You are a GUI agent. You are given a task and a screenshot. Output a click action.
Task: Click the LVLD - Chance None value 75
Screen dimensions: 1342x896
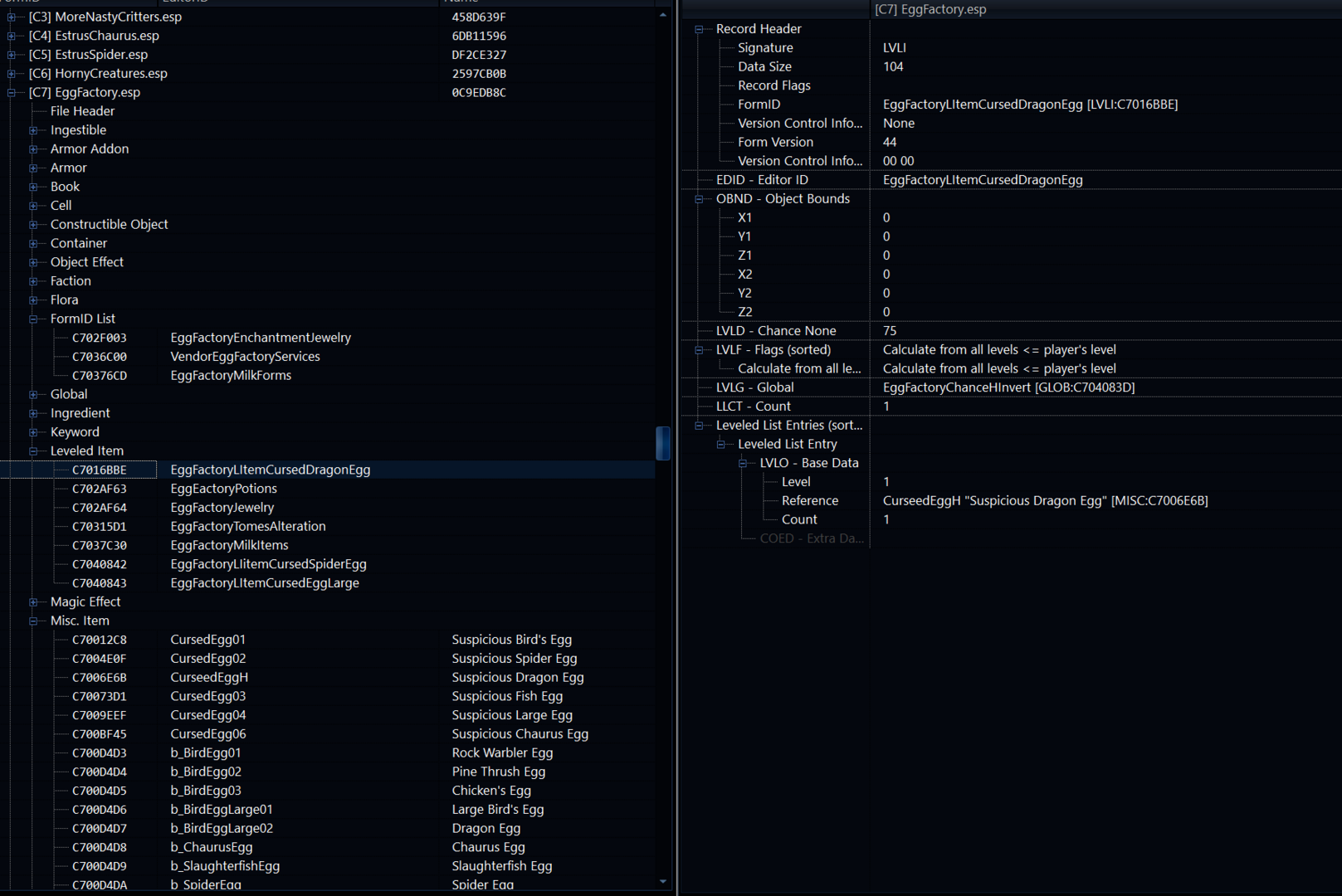(x=890, y=331)
